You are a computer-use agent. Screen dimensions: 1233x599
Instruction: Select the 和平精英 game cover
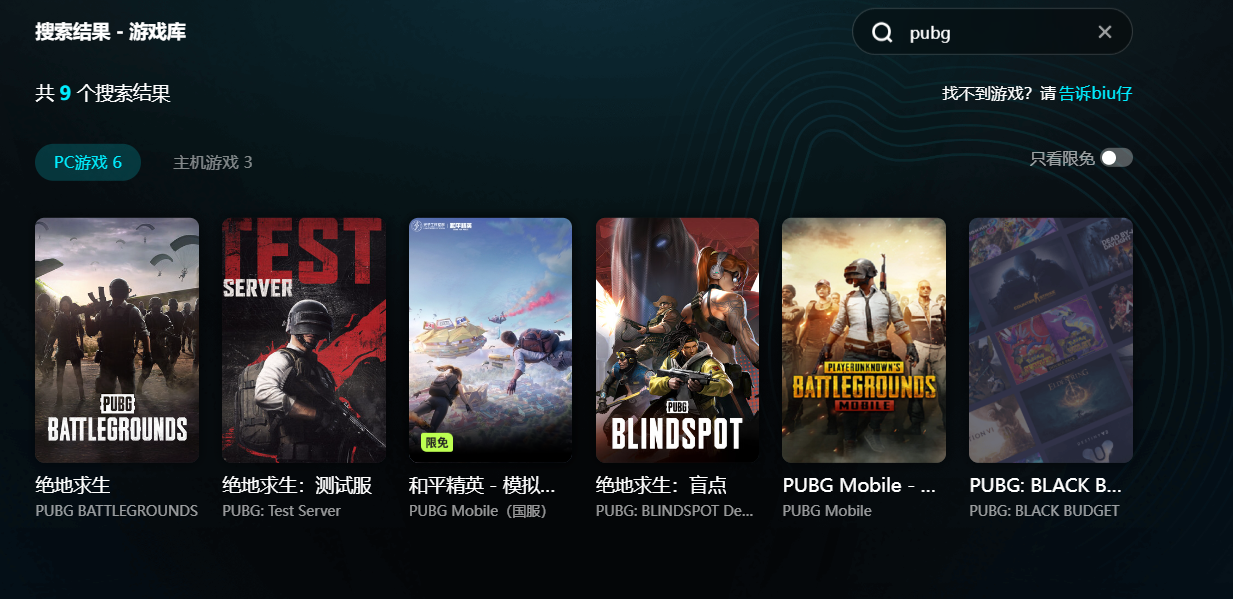490,340
